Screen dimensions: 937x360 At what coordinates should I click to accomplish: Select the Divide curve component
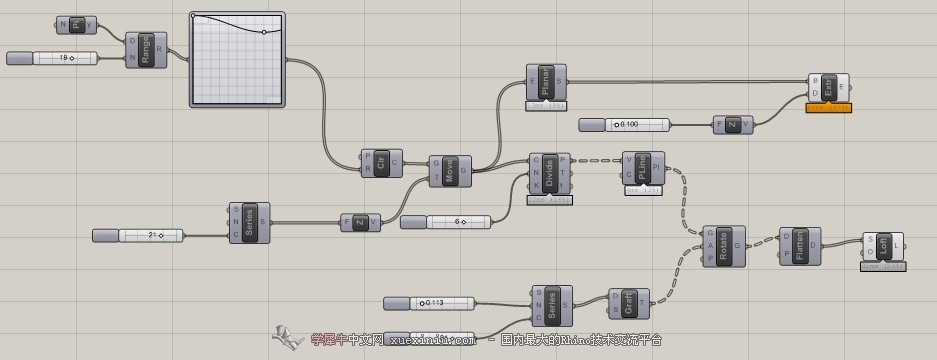[x=550, y=173]
